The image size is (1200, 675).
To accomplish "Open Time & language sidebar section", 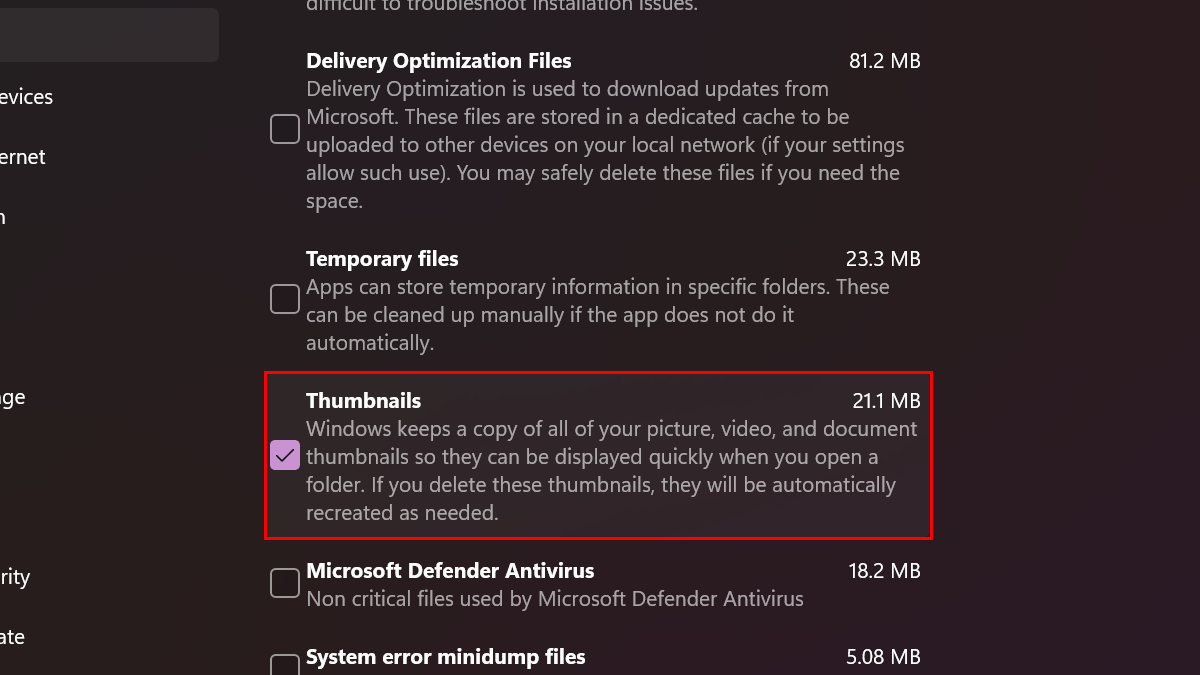I will [x=12, y=397].
